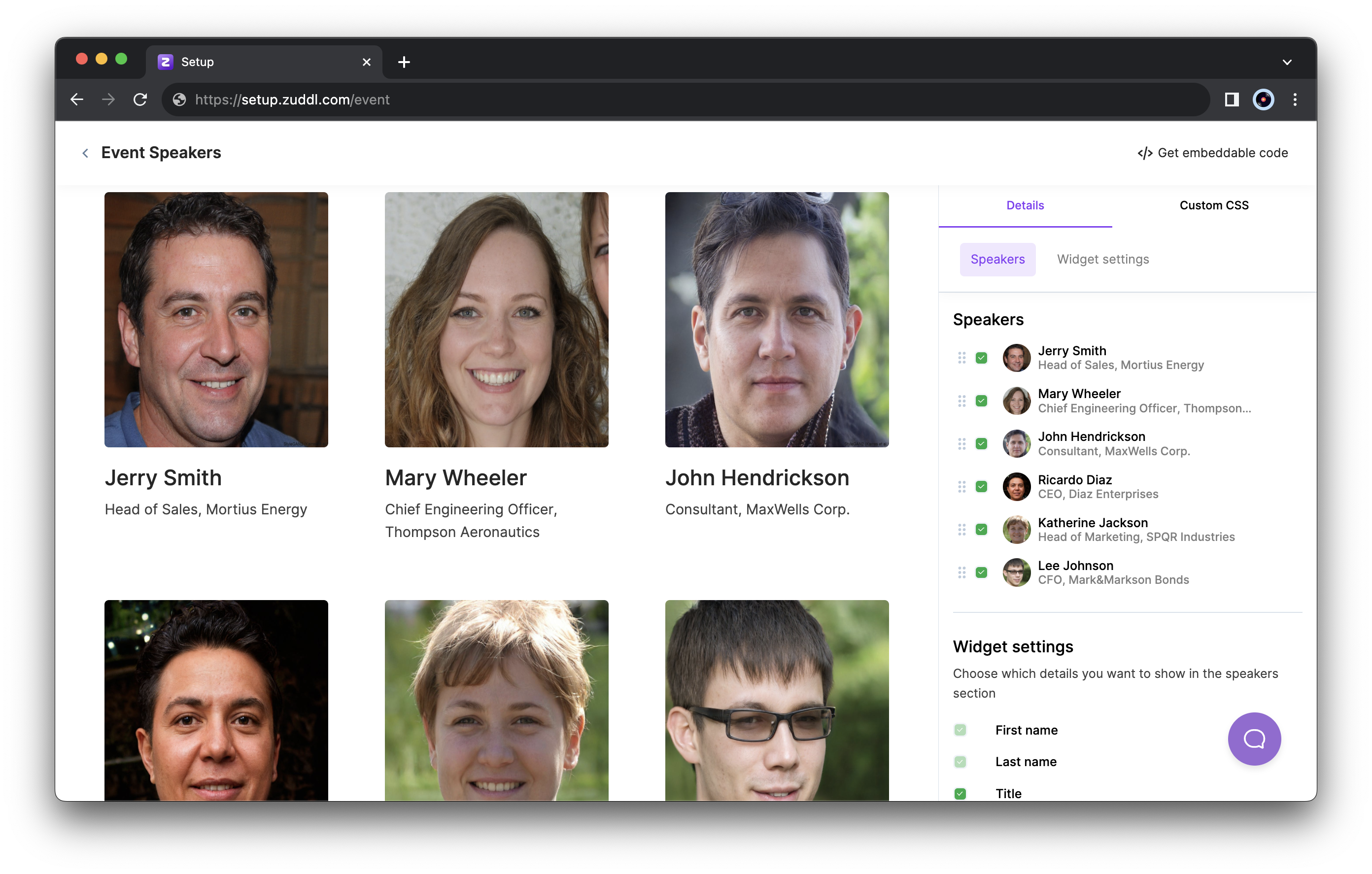Screen dimensions: 1372x874
Task: Click the Speakers pill button
Action: point(997,259)
